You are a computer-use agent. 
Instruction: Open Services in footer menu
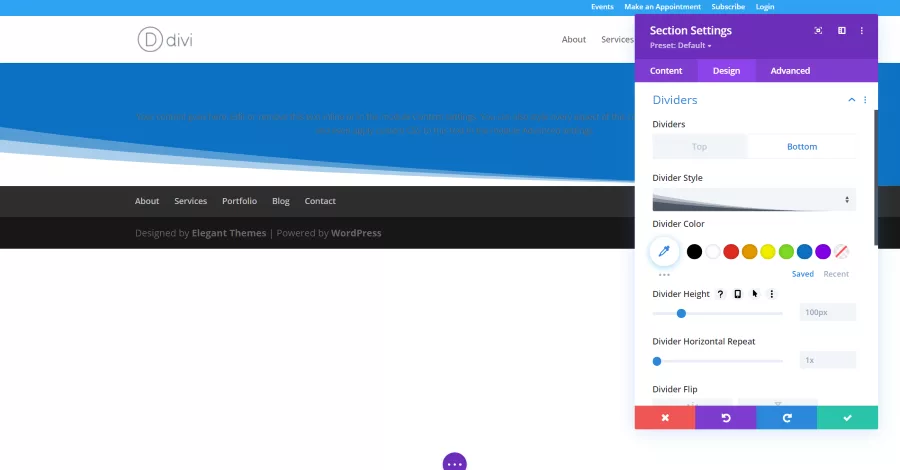[191, 201]
